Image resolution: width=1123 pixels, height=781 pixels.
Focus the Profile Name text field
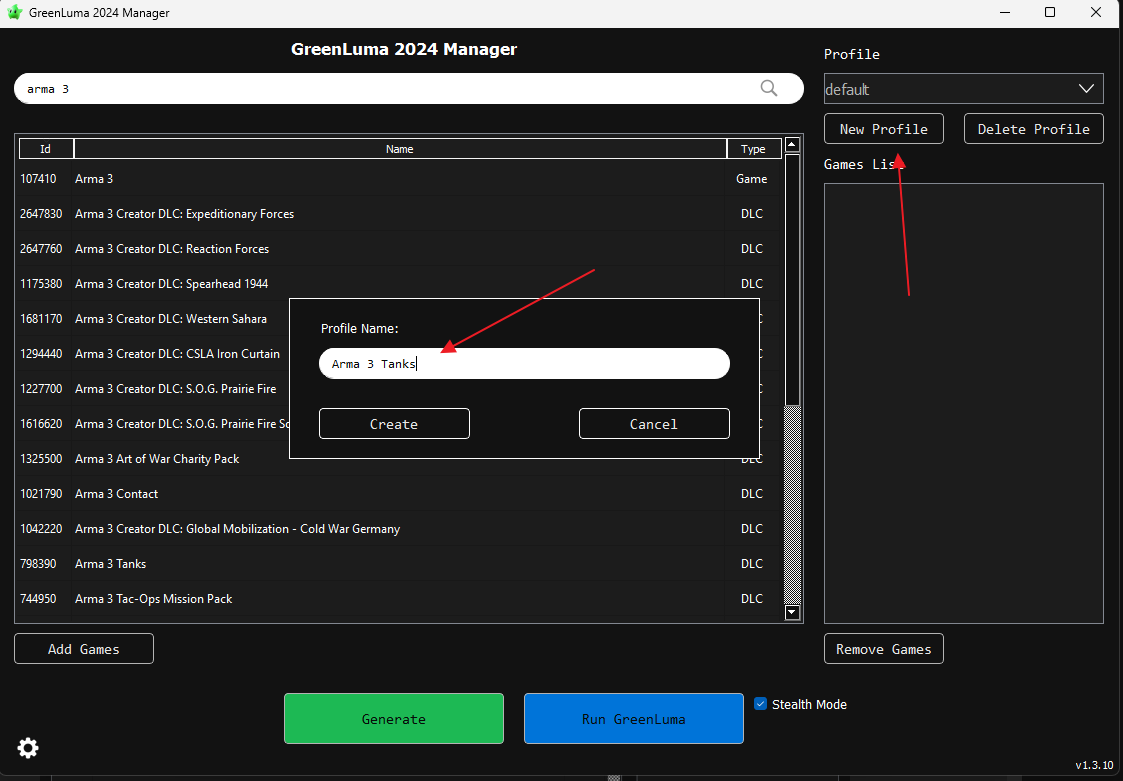pos(523,364)
